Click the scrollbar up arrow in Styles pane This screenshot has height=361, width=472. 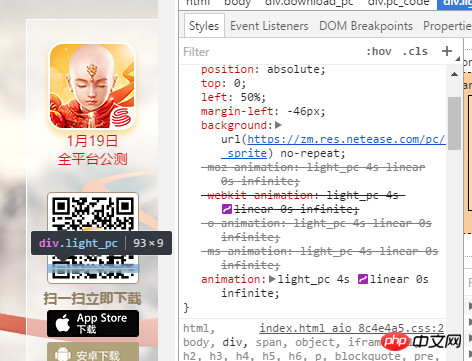point(454,74)
